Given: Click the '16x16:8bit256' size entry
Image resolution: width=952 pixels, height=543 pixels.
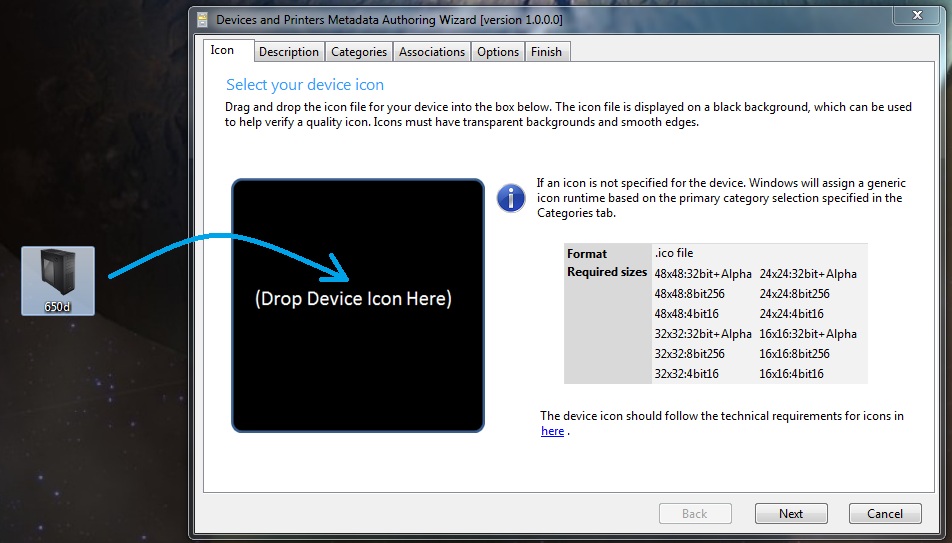Looking at the screenshot, I should [x=795, y=354].
